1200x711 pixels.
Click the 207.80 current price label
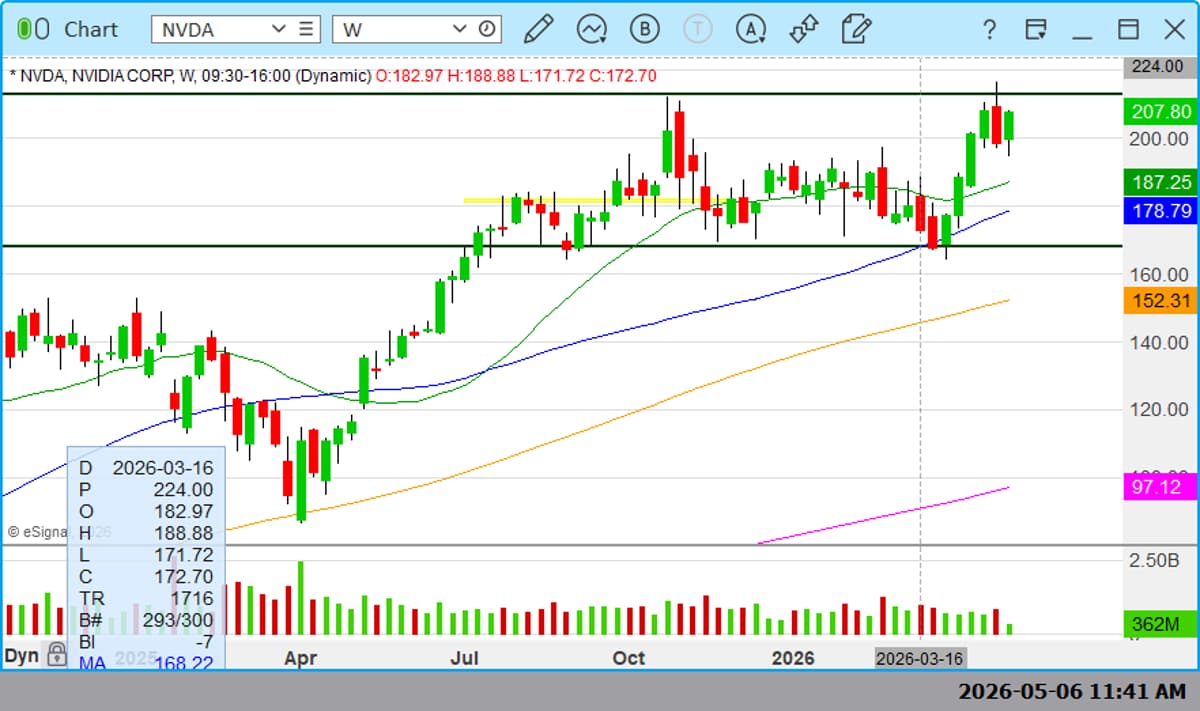point(1160,112)
